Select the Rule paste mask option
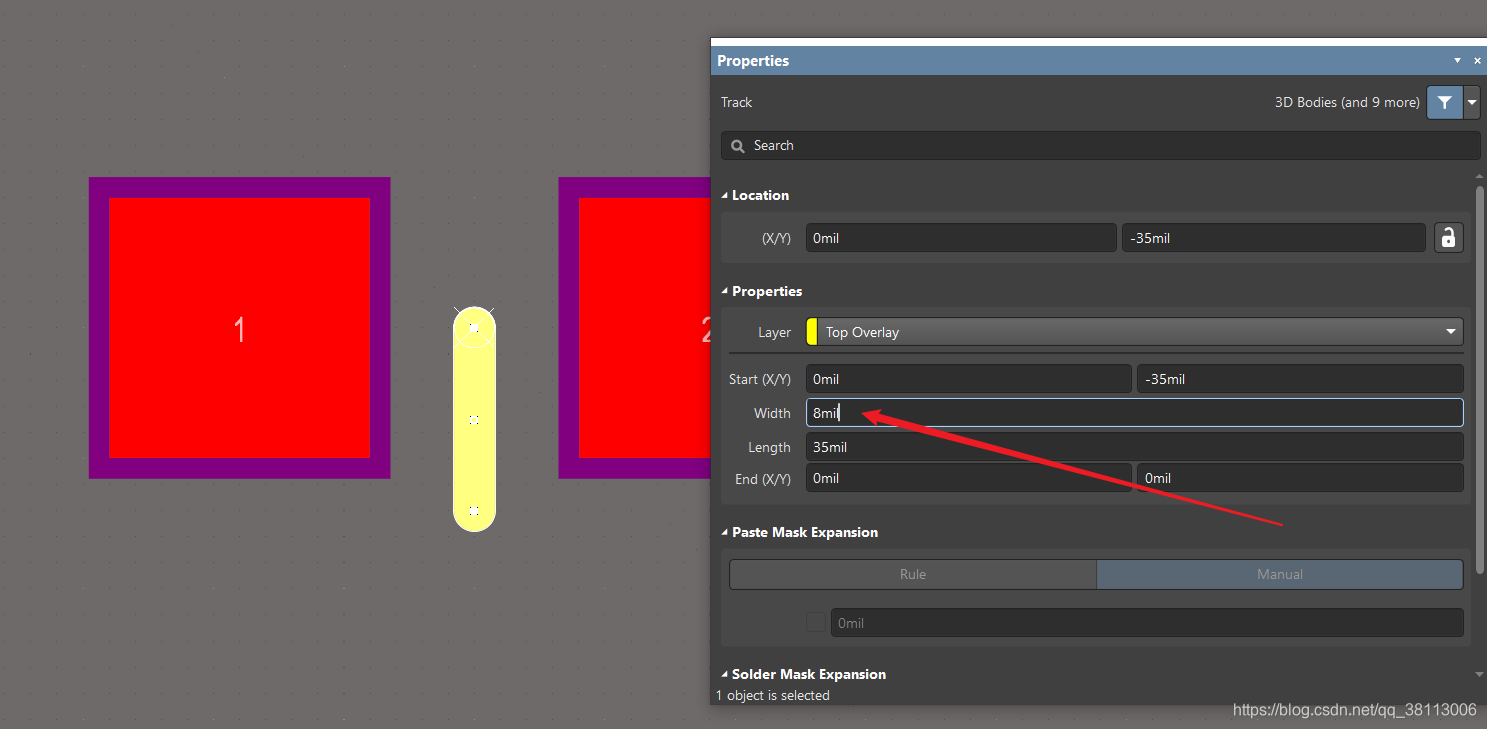 tap(913, 574)
